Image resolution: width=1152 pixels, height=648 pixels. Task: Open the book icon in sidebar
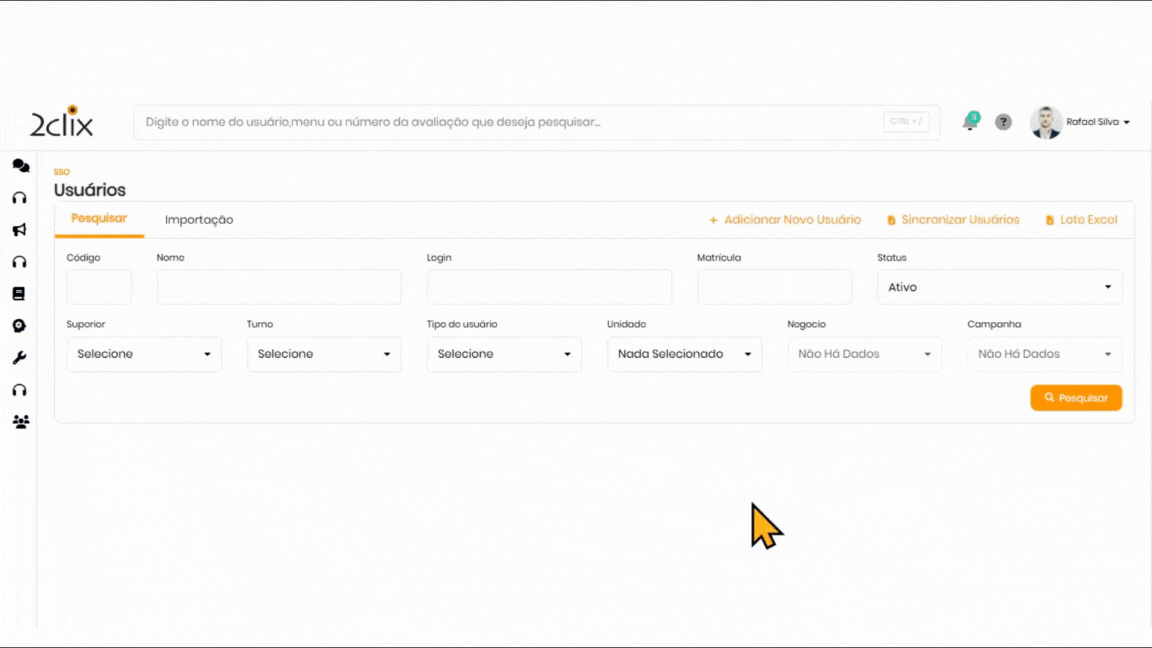point(19,294)
